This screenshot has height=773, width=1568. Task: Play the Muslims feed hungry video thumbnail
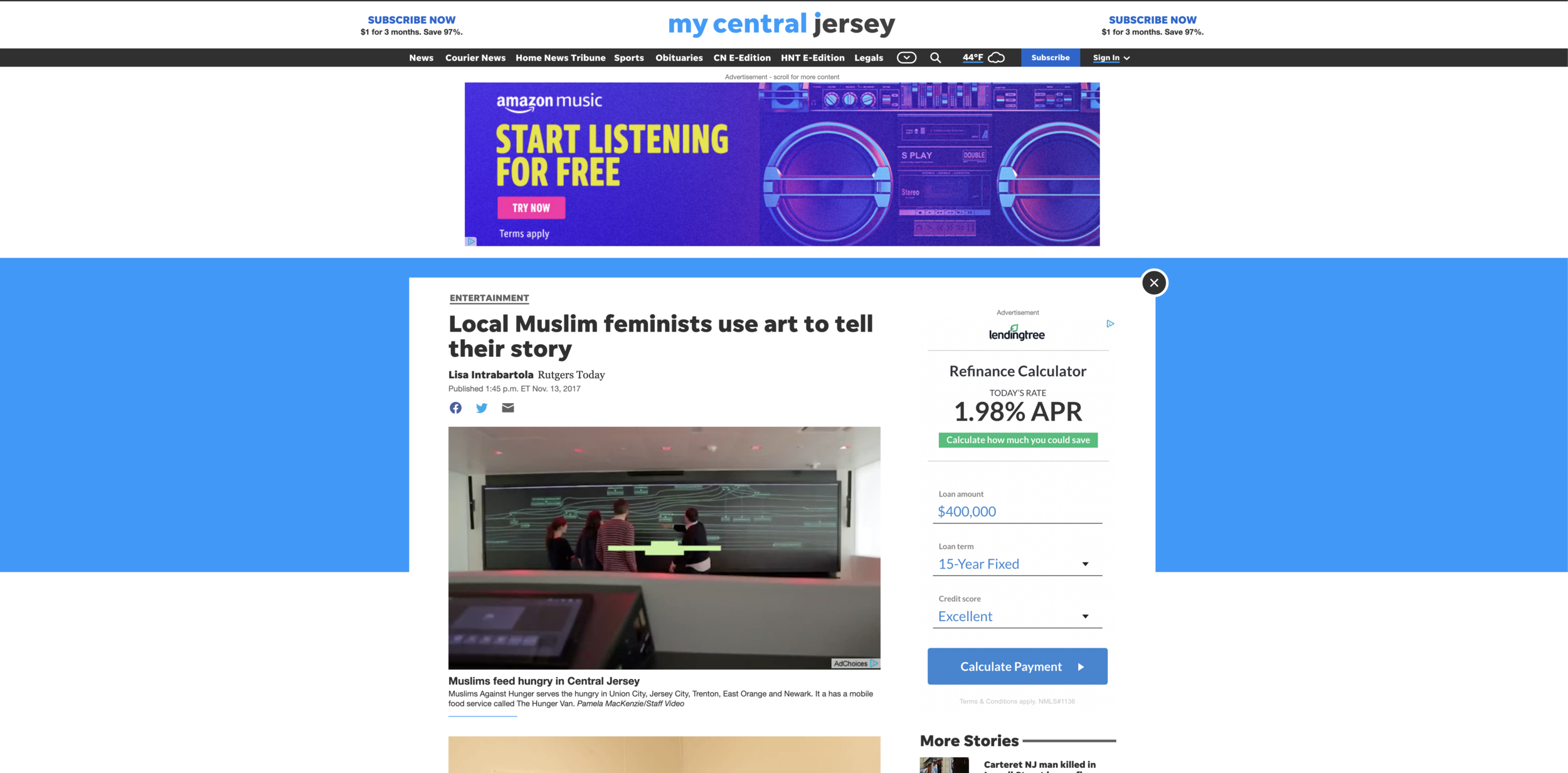pos(664,547)
